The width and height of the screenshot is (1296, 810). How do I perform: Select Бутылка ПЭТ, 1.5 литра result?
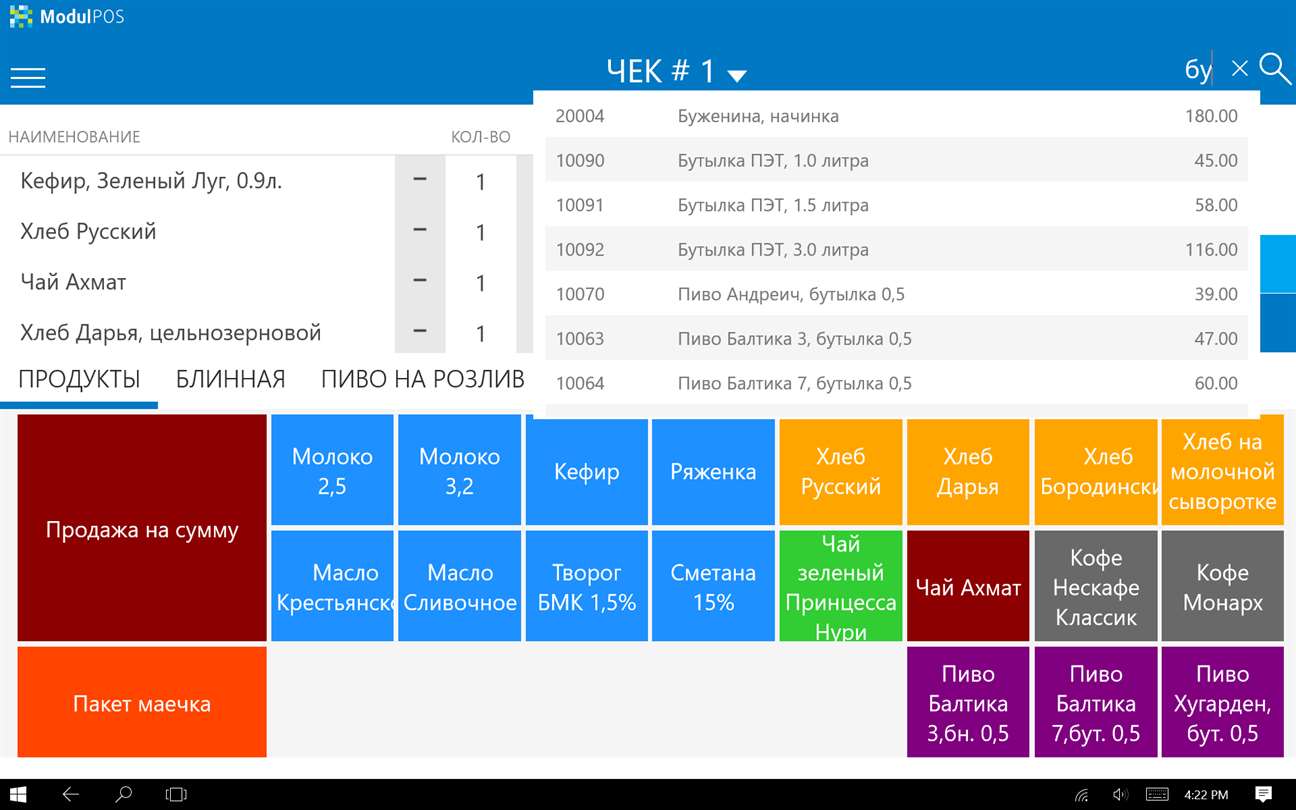(x=897, y=205)
